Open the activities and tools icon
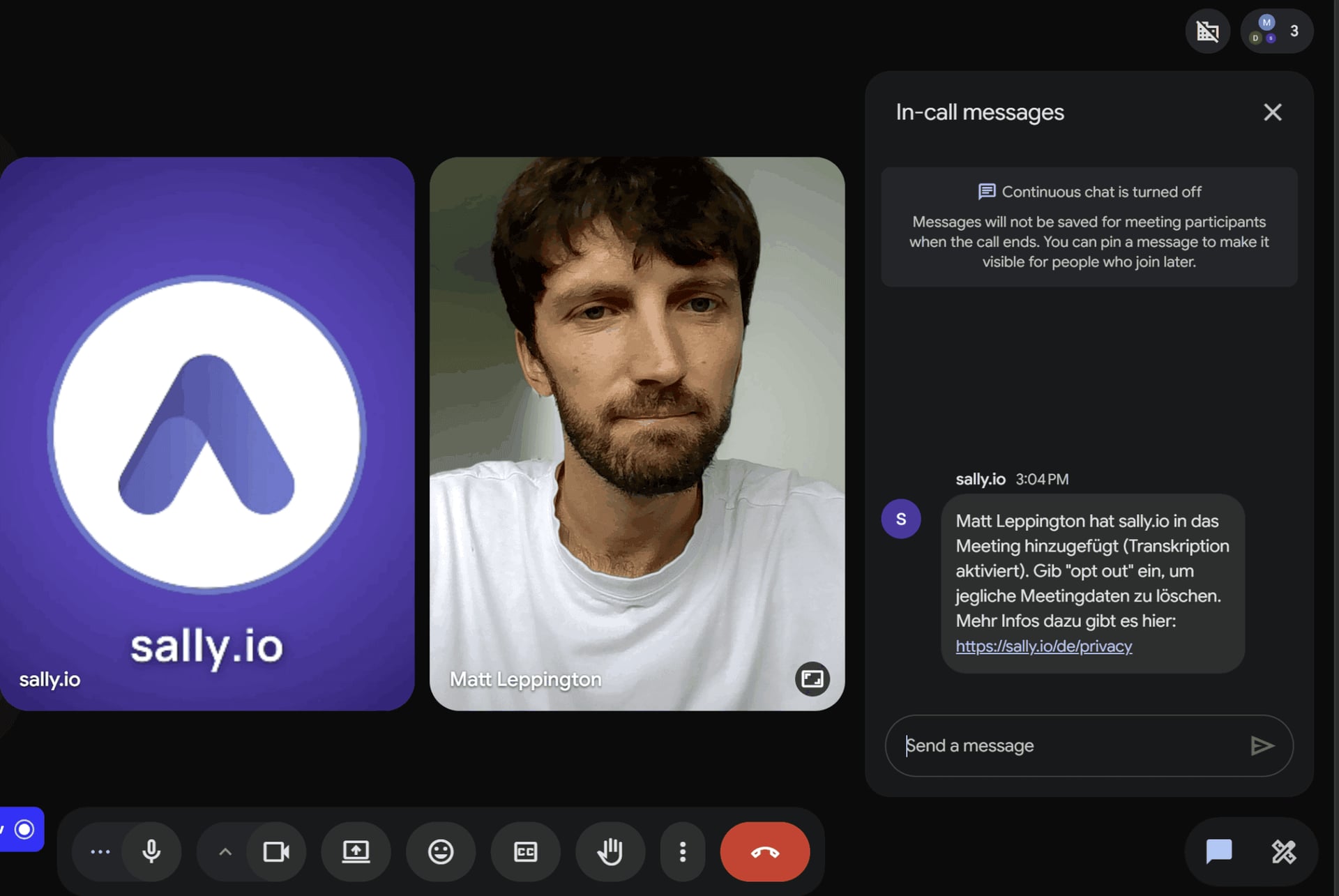Viewport: 1339px width, 896px height. coord(1283,851)
